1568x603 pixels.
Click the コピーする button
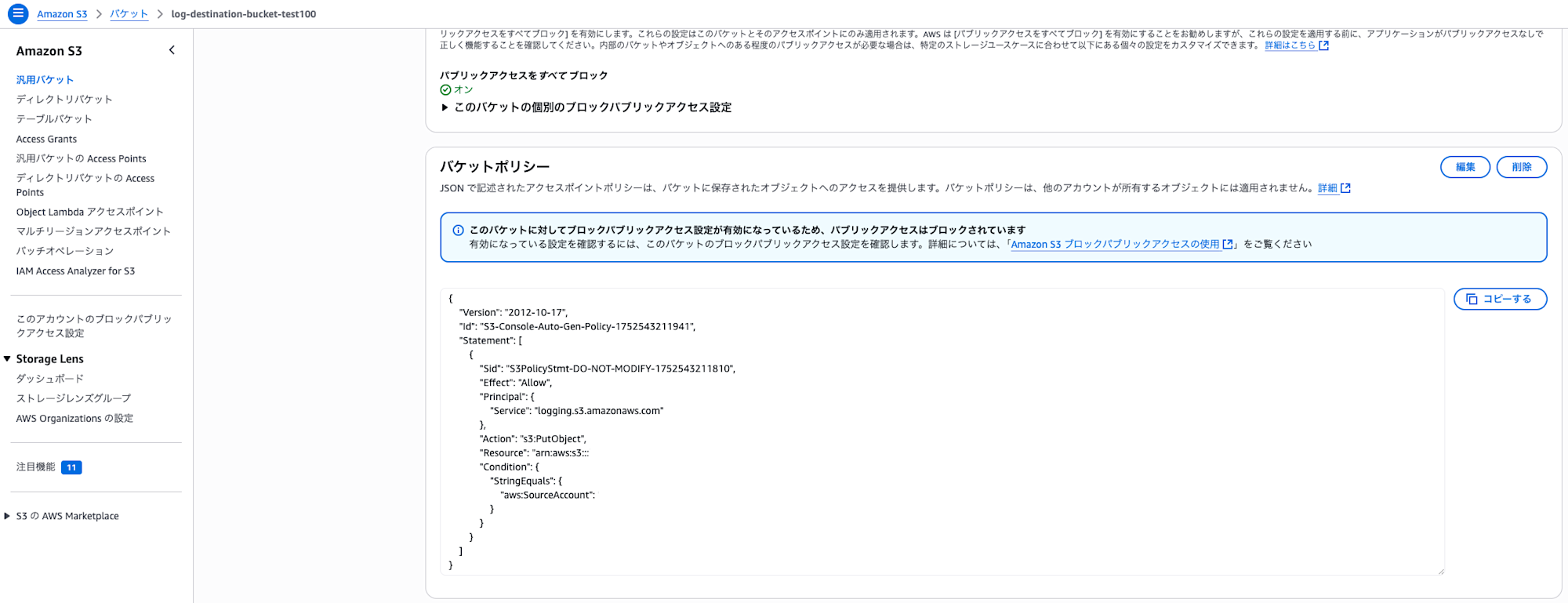pyautogui.click(x=1501, y=300)
